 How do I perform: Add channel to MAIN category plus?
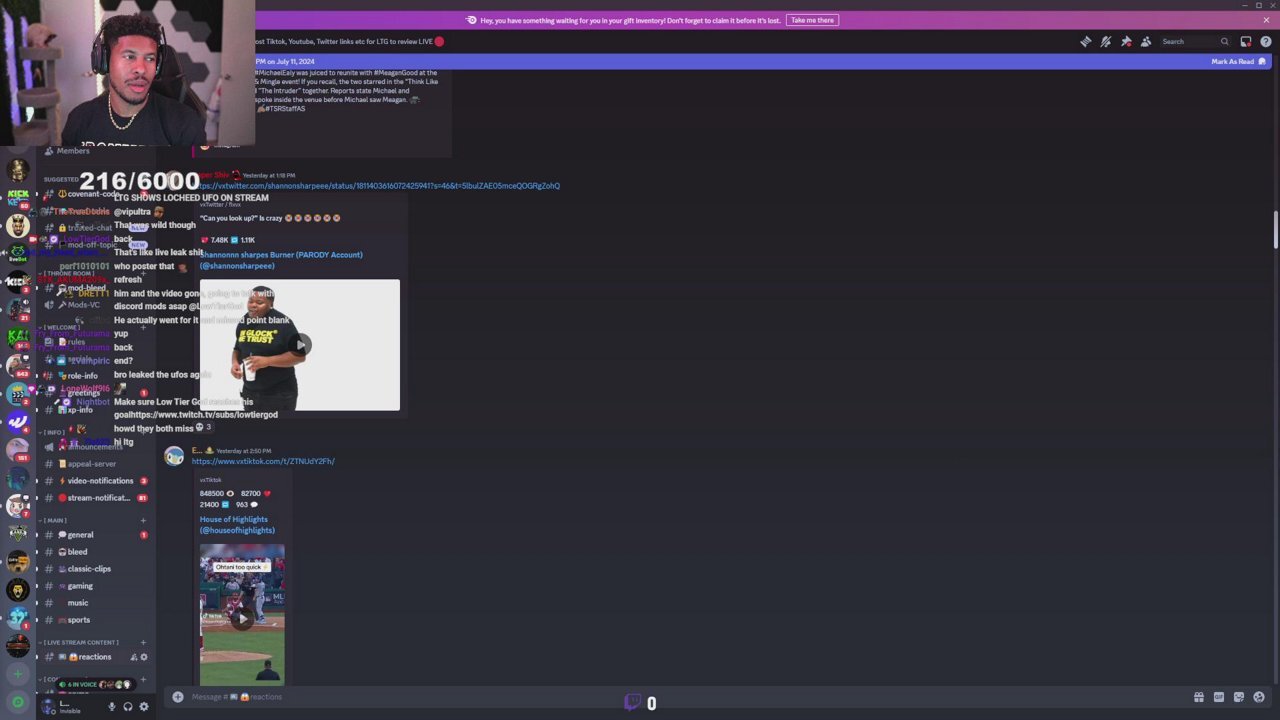click(x=143, y=520)
